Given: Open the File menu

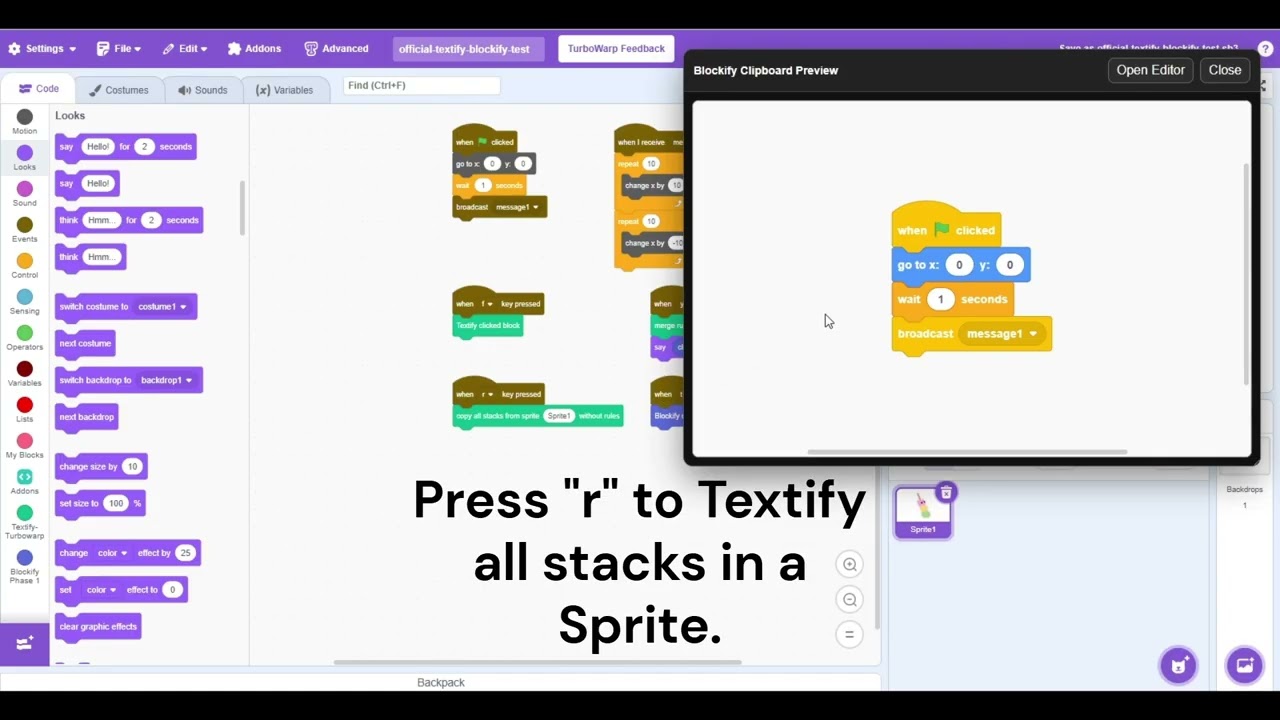Looking at the screenshot, I should click(x=118, y=48).
